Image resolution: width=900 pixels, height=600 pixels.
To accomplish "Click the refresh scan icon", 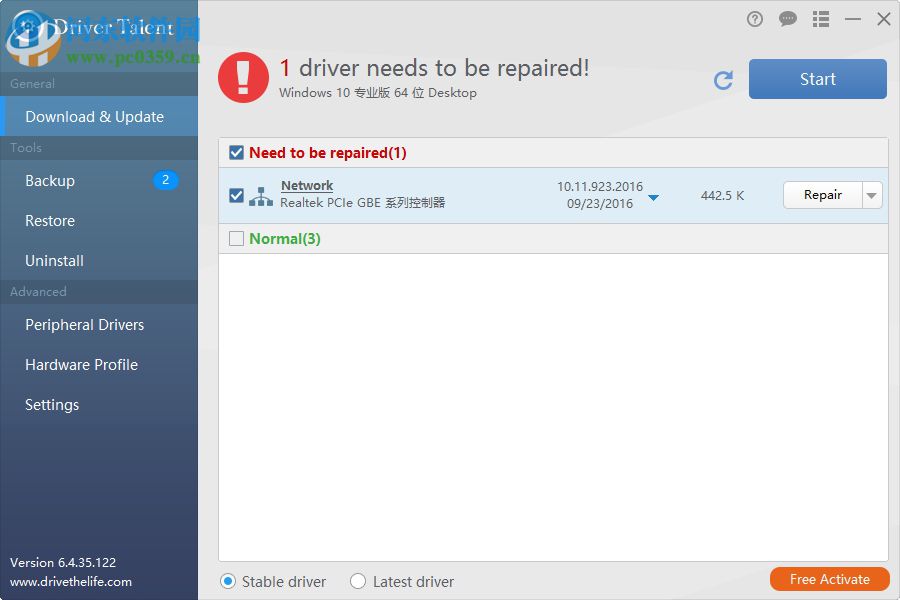I will pos(723,80).
